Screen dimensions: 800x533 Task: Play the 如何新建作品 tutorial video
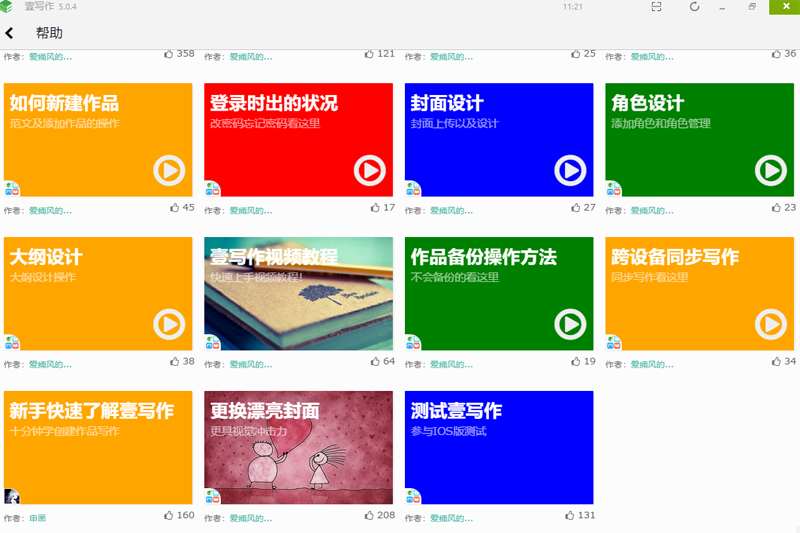169,171
